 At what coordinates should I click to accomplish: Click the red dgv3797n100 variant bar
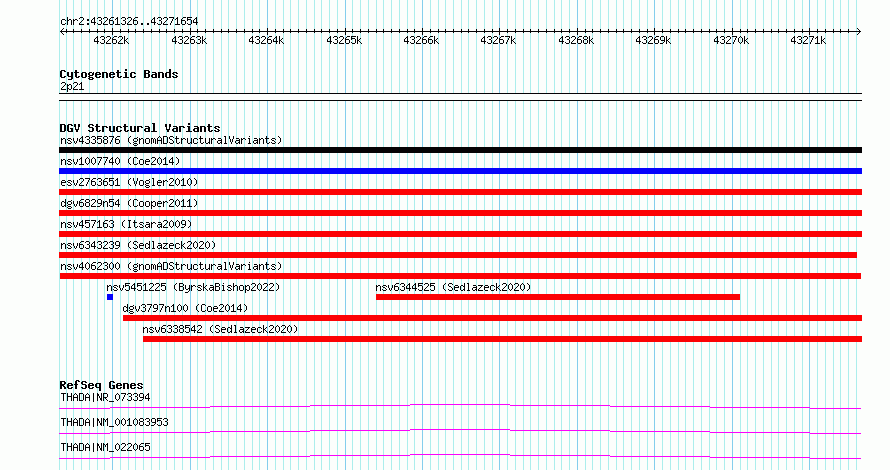click(493, 318)
